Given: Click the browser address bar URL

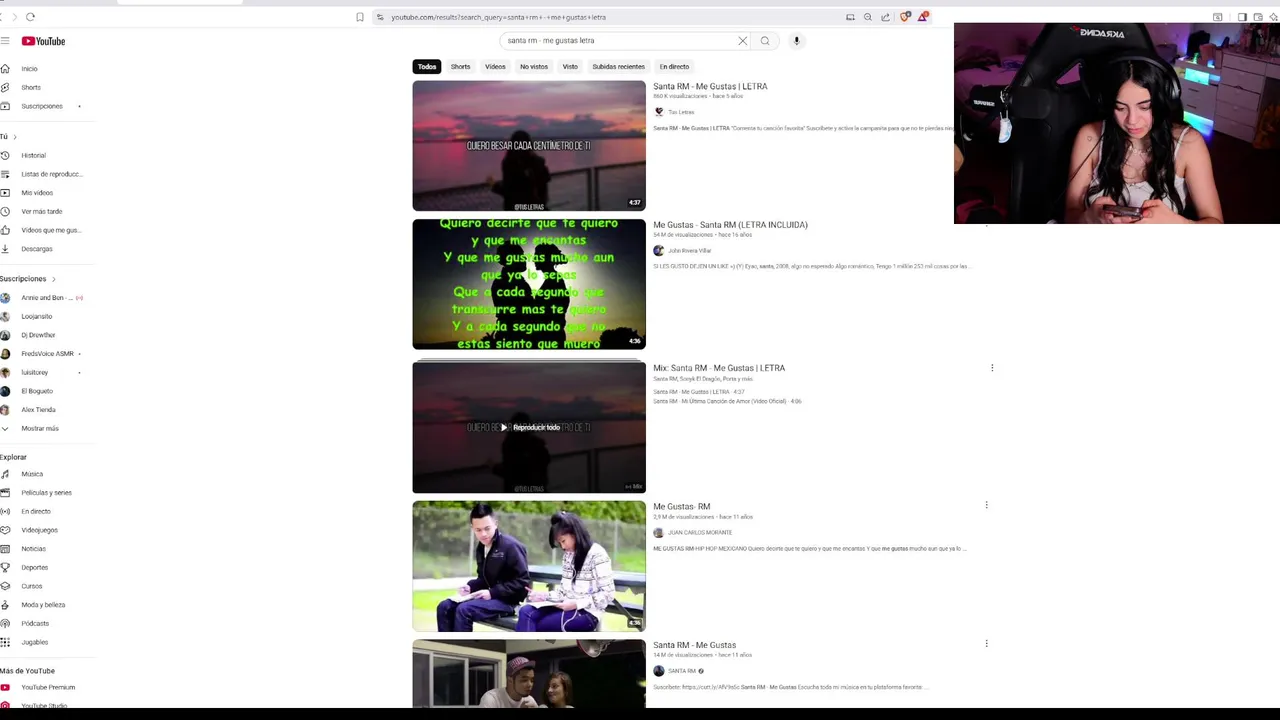Looking at the screenshot, I should tap(498, 17).
